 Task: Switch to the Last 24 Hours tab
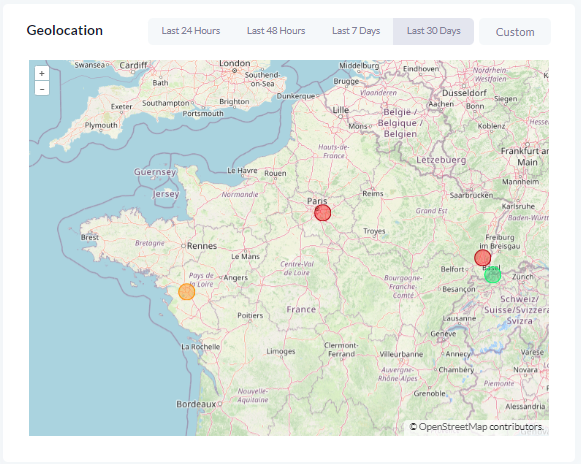[x=191, y=31]
